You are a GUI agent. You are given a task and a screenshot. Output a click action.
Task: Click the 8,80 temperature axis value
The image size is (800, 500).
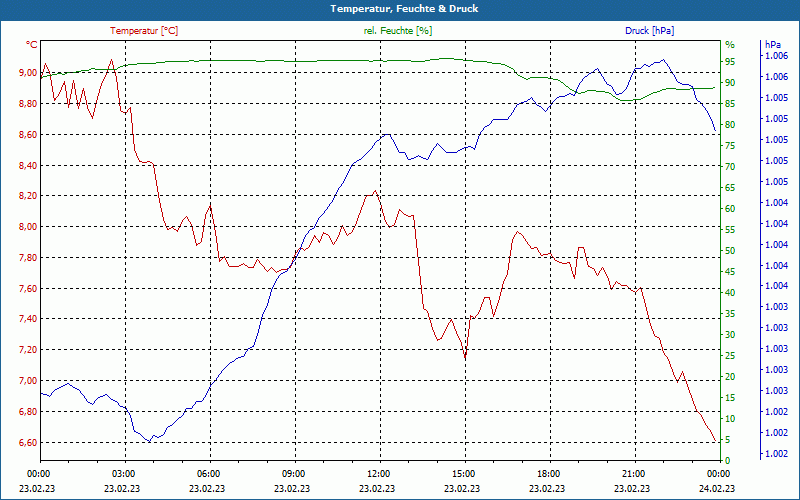click(x=28, y=104)
